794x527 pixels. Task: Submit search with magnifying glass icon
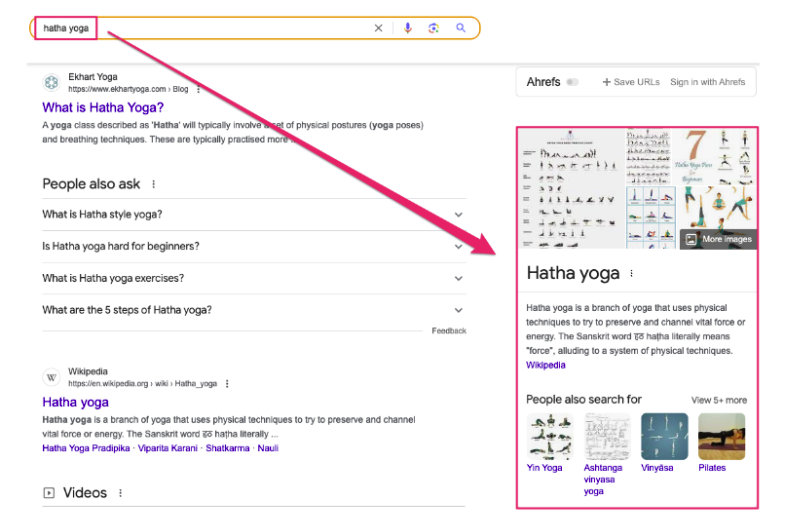click(x=460, y=28)
